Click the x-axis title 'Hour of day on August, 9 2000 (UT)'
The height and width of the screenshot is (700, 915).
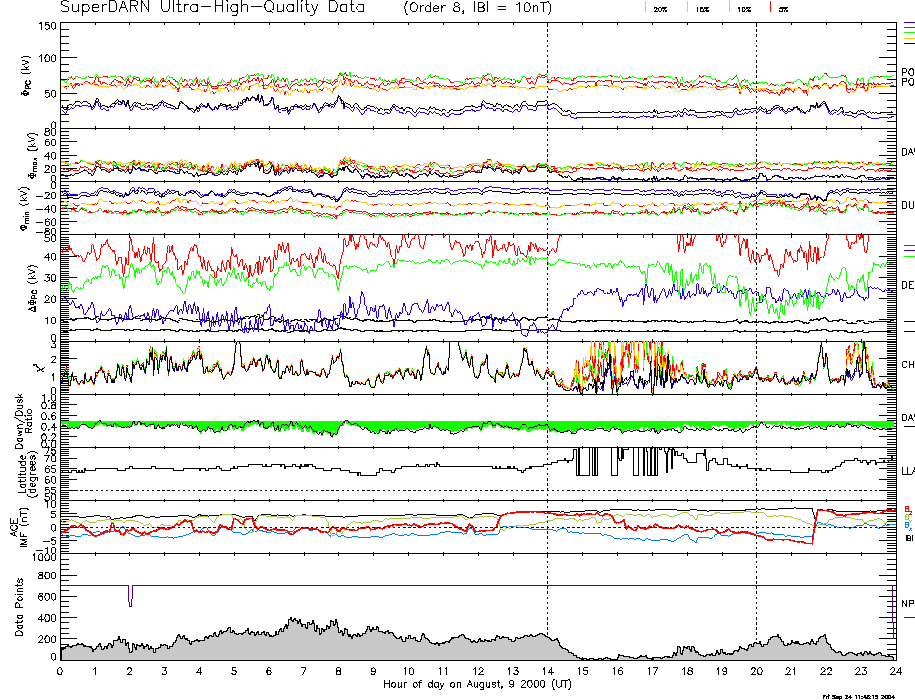477,684
